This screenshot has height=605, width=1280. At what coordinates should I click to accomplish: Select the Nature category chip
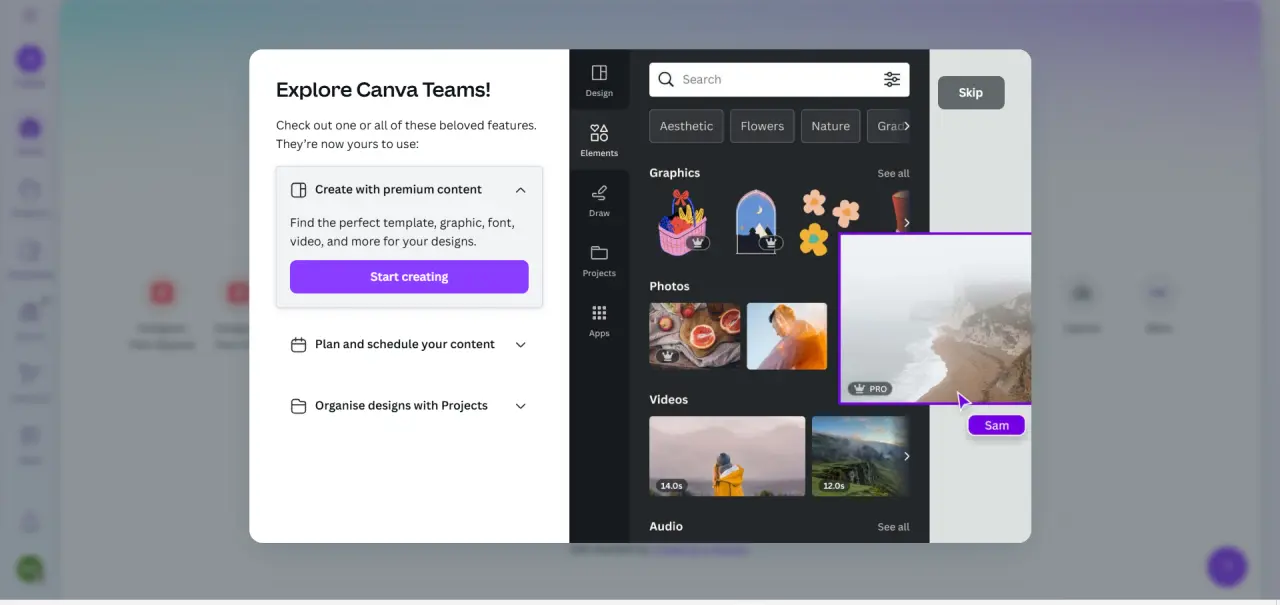(830, 126)
